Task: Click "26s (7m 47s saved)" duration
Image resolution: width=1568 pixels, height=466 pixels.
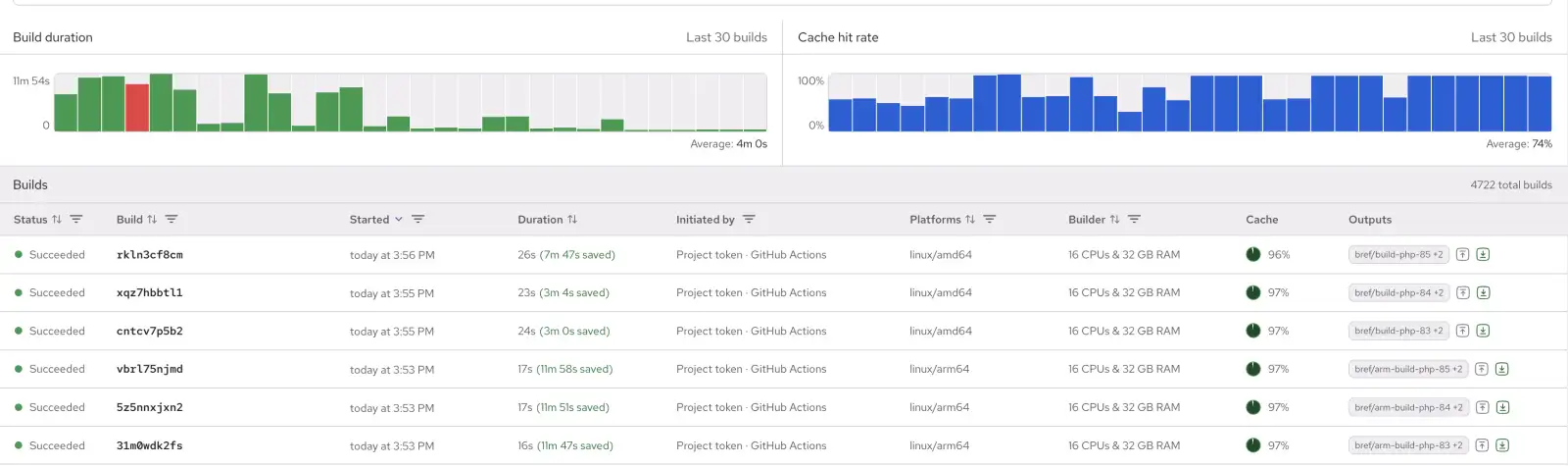Action: [566, 255]
